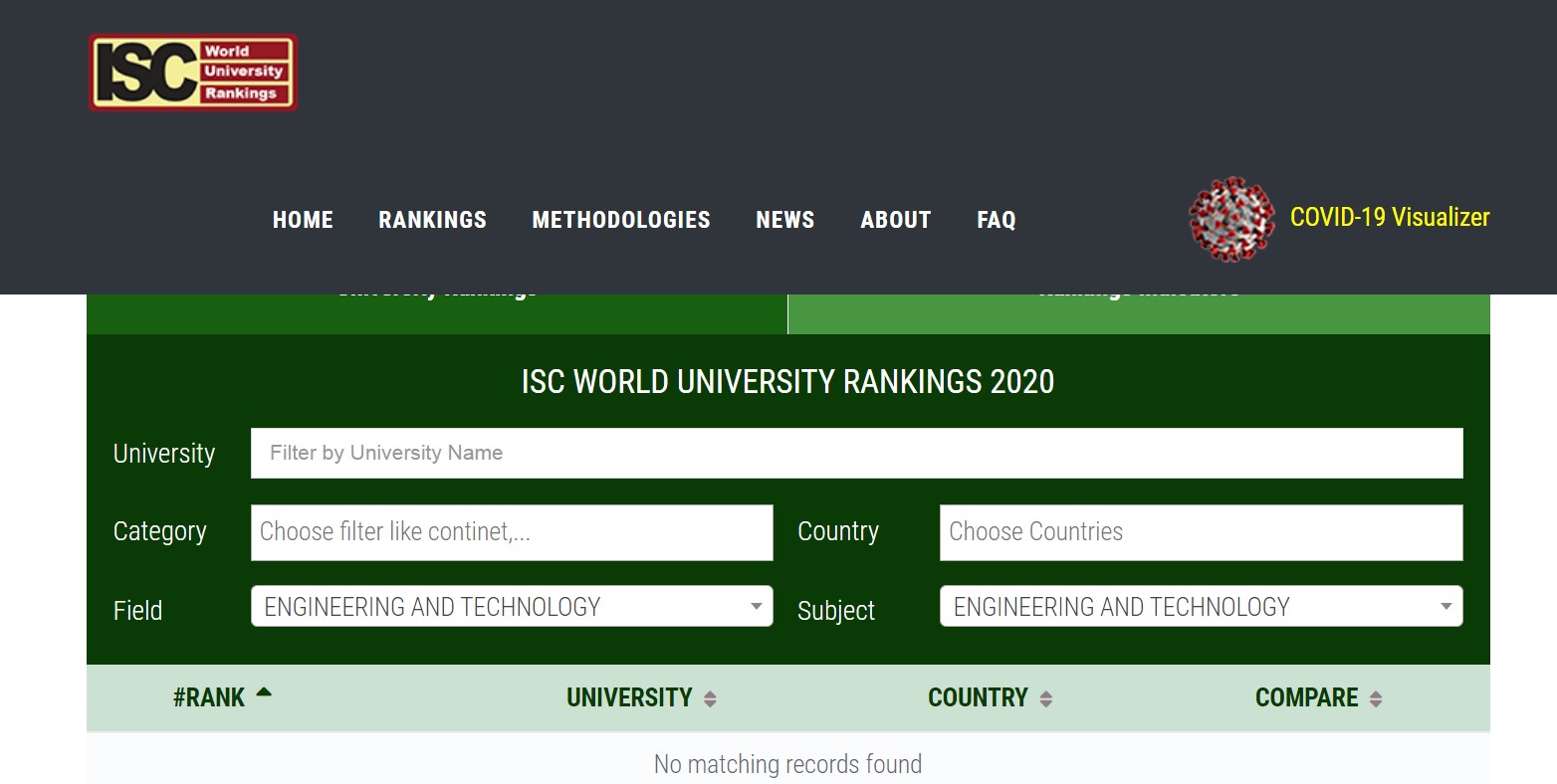Focus the Filter by University Name field

coord(856,453)
